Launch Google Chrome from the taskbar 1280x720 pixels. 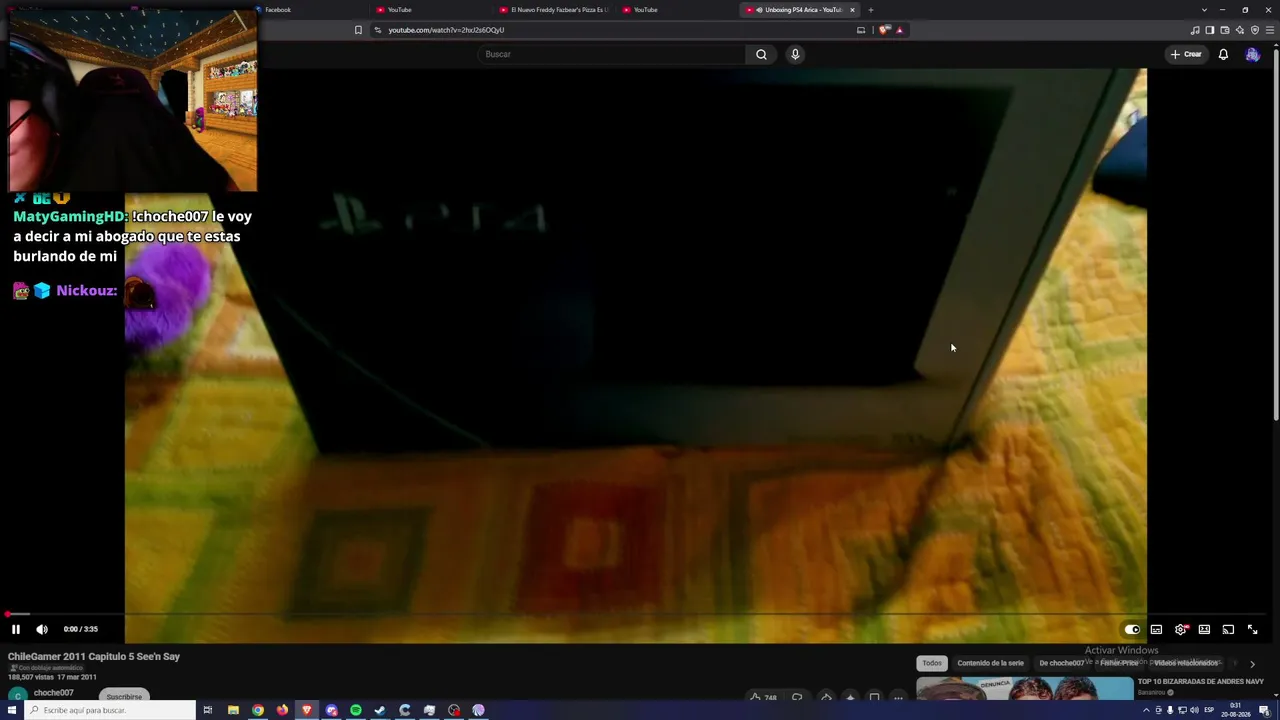click(258, 710)
